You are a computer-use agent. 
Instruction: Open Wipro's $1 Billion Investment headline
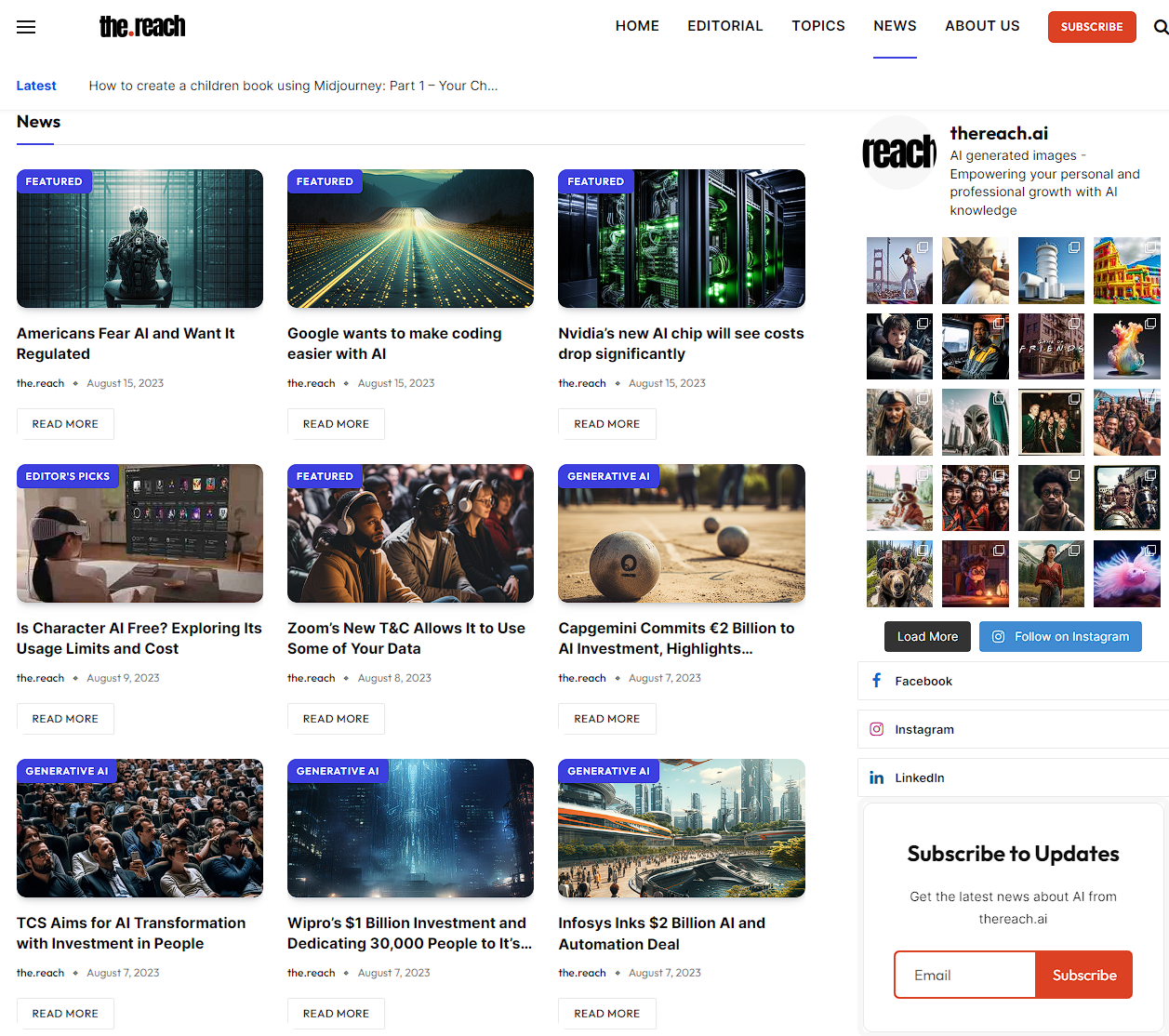tap(409, 933)
